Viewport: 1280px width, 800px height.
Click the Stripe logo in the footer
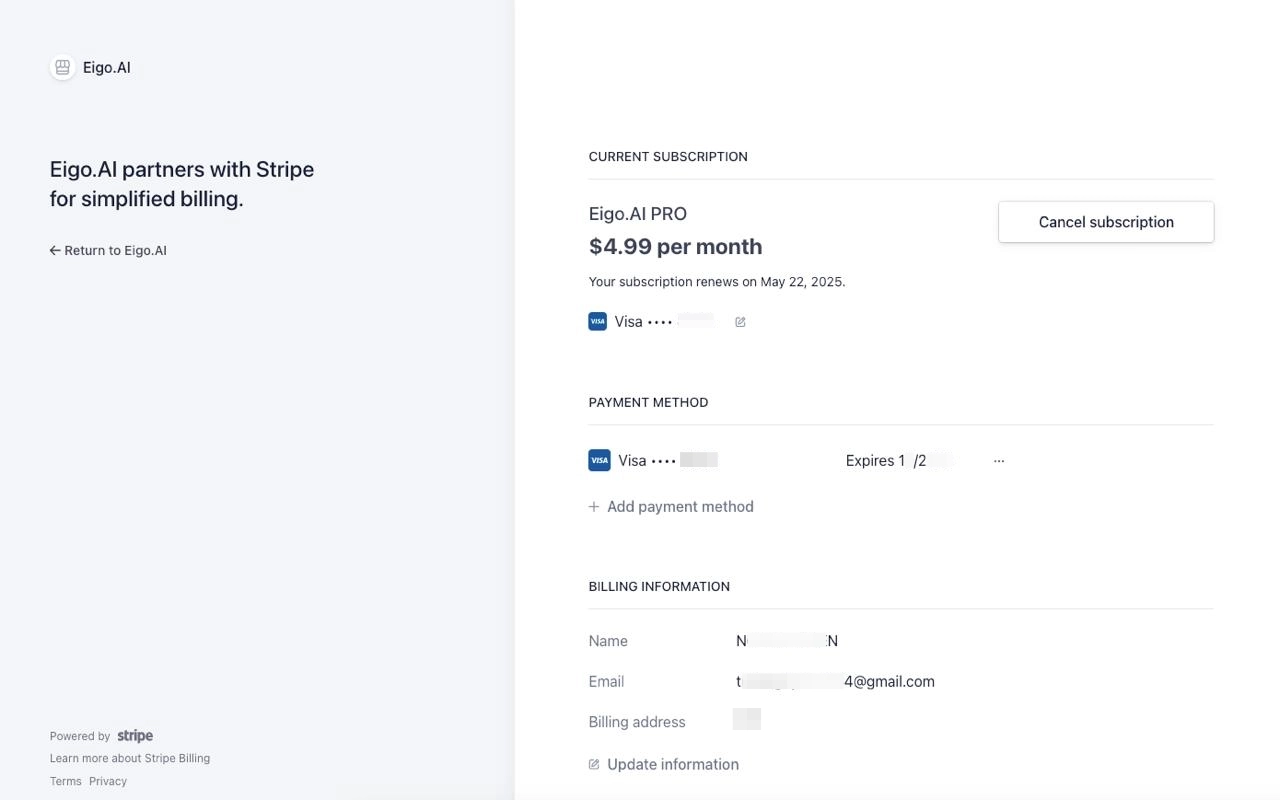(x=135, y=736)
